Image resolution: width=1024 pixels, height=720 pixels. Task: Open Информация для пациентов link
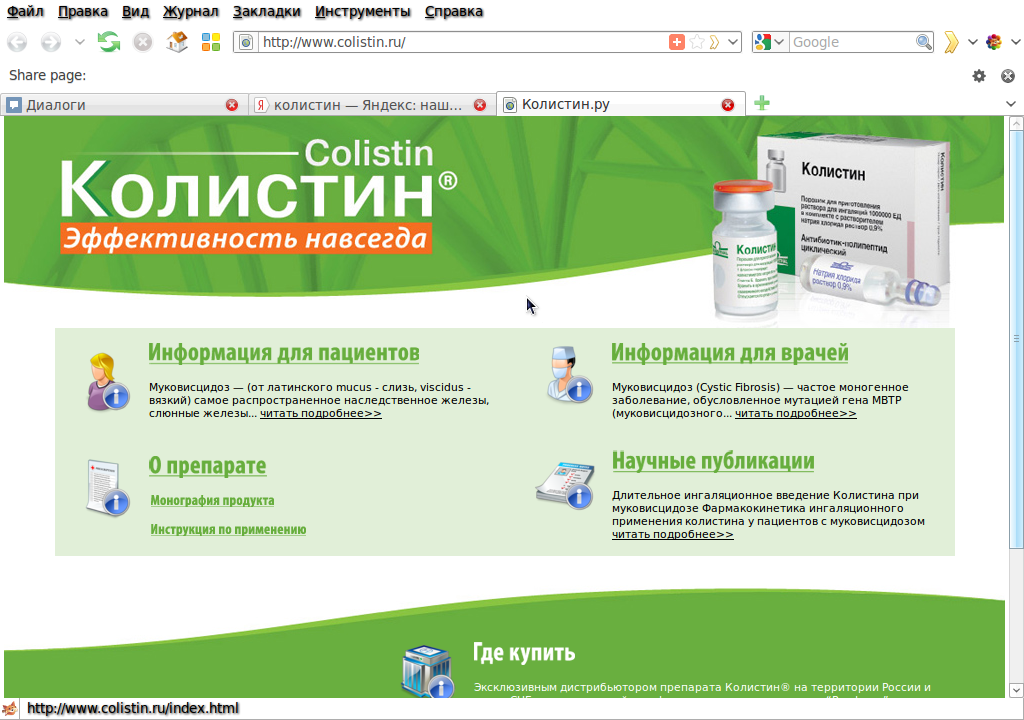click(x=283, y=352)
